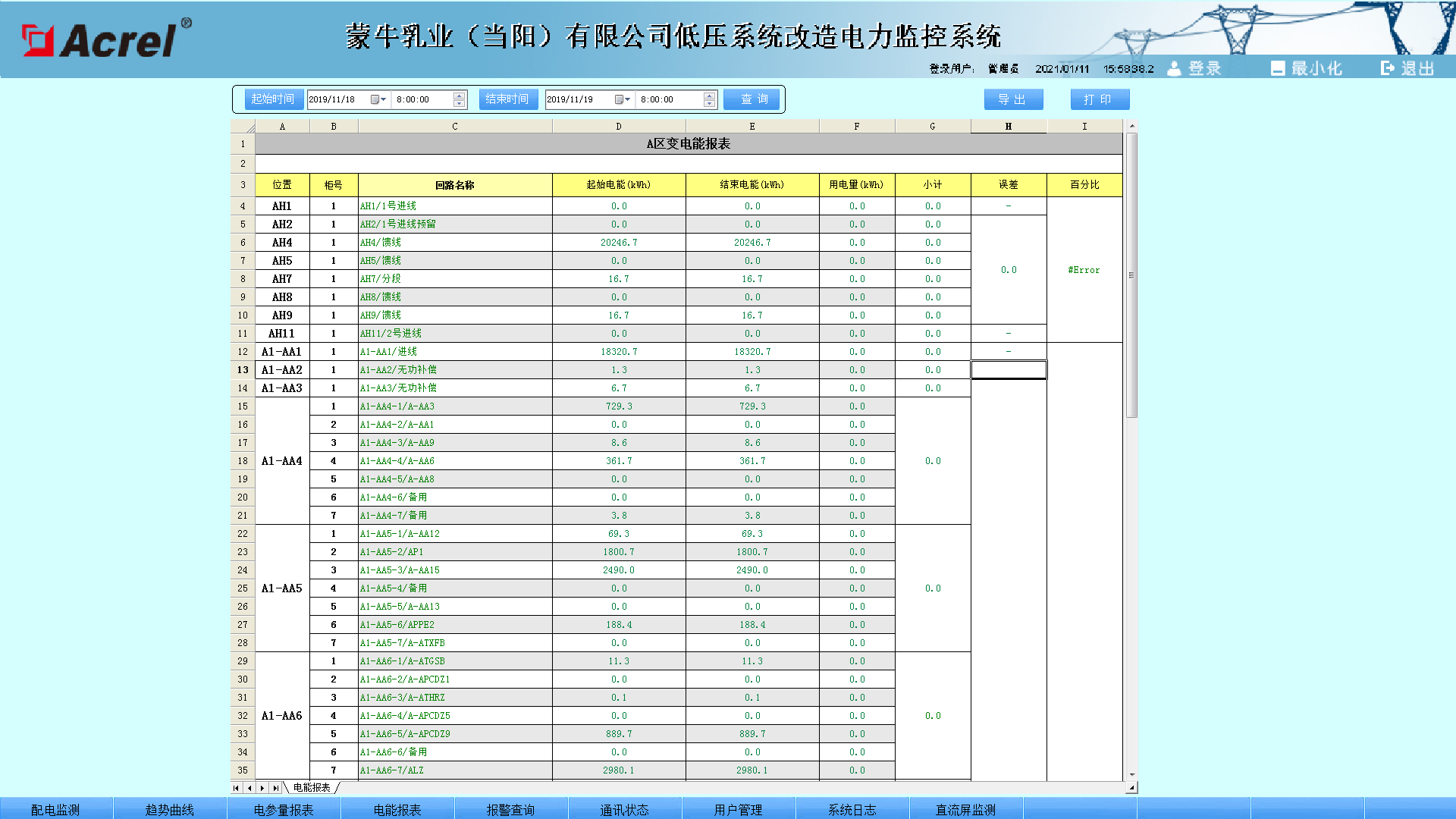Select column H header in spreadsheet
Viewport: 1456px width, 819px height.
[x=1009, y=127]
